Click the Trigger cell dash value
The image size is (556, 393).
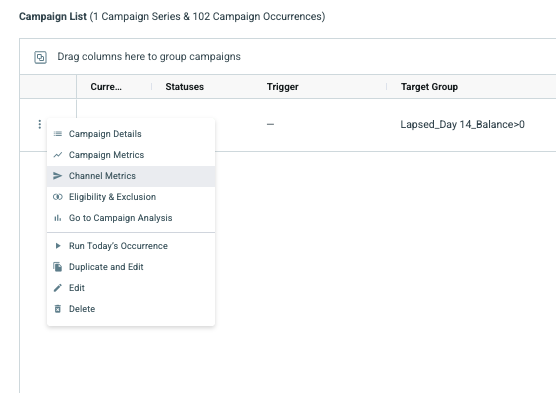[x=270, y=124]
